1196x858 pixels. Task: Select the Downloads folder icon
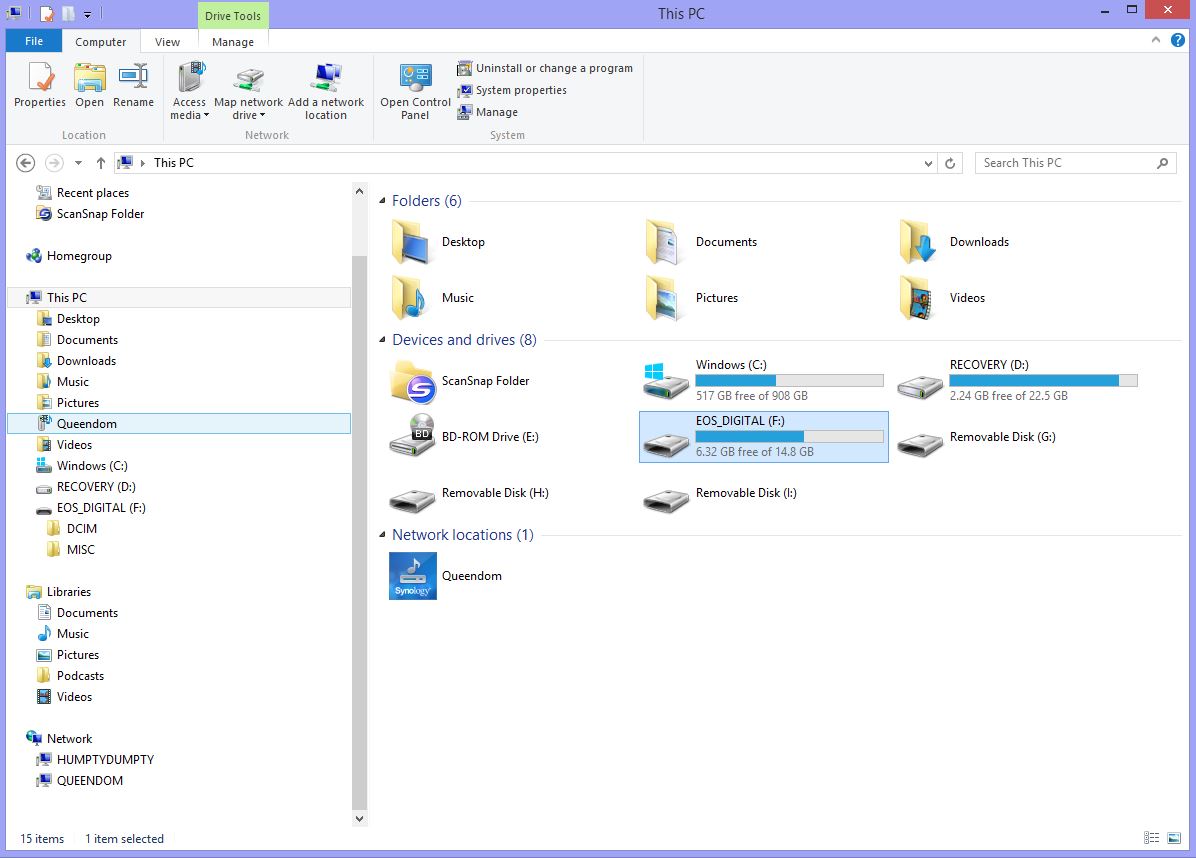point(918,242)
